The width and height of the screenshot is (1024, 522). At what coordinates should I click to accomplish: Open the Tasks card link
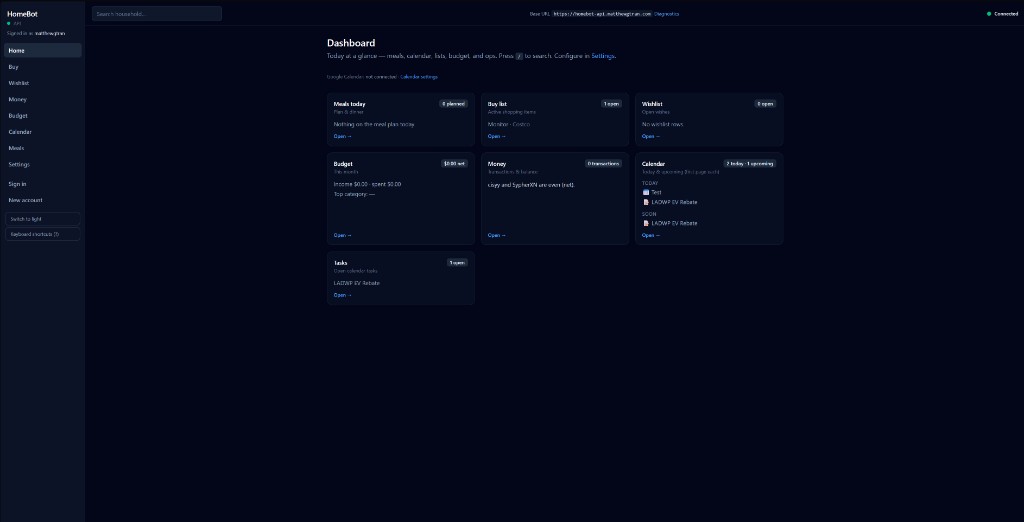[x=343, y=295]
